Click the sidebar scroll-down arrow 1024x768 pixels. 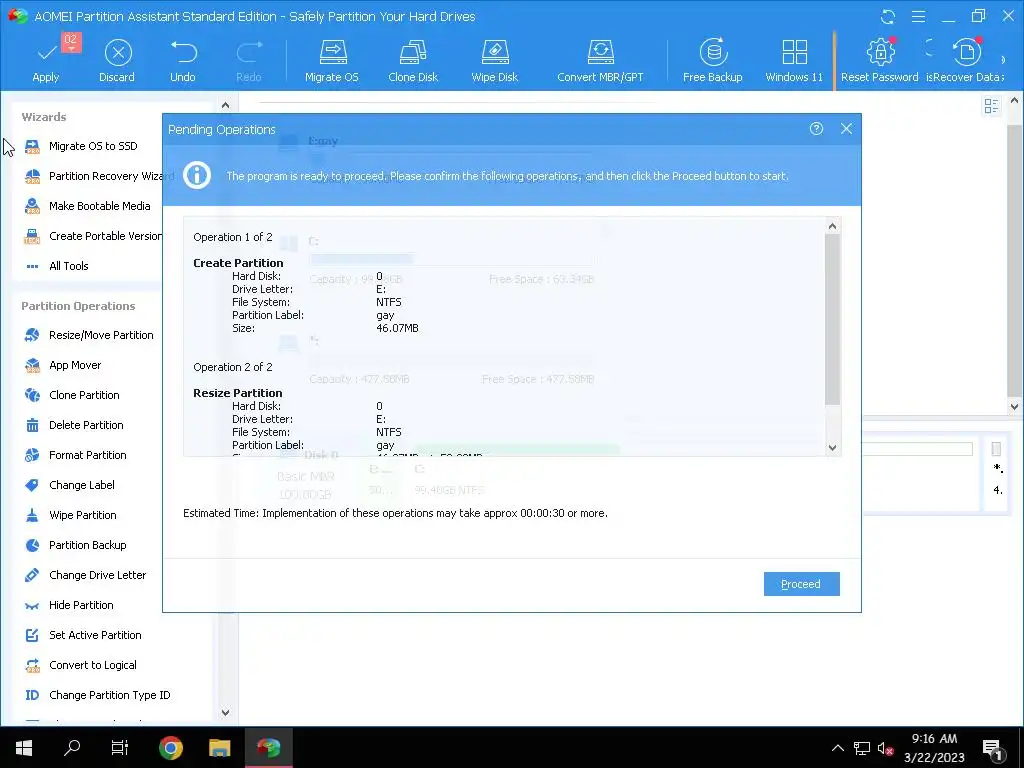225,712
